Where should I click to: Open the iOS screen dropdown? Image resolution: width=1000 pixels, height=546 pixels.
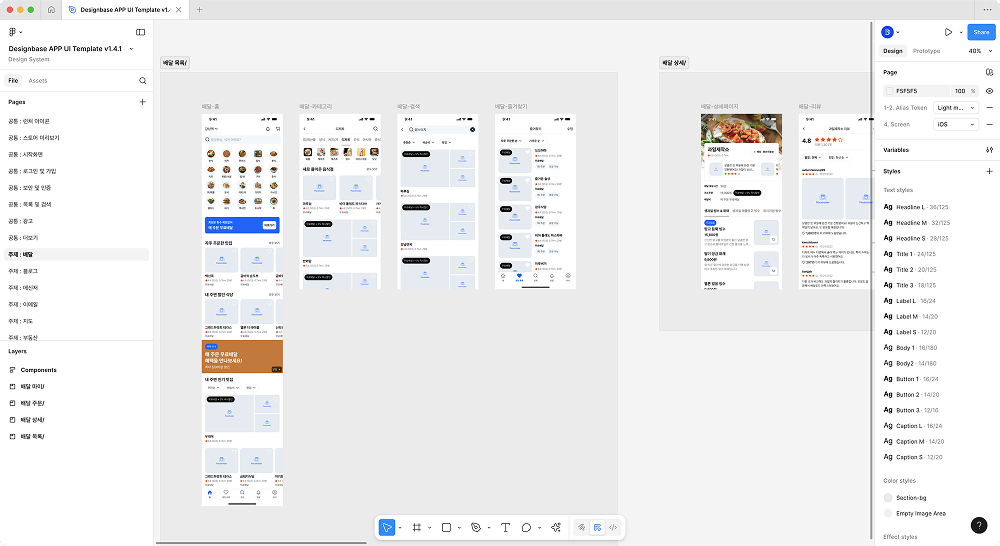coord(955,124)
